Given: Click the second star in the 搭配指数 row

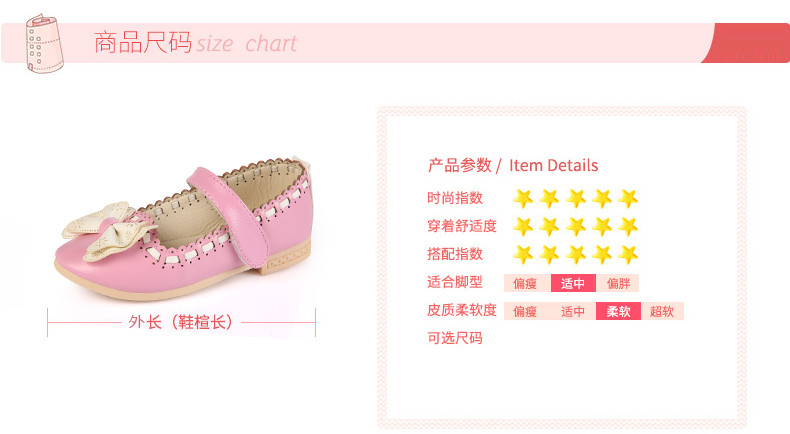Looking at the screenshot, I should click(x=549, y=255).
